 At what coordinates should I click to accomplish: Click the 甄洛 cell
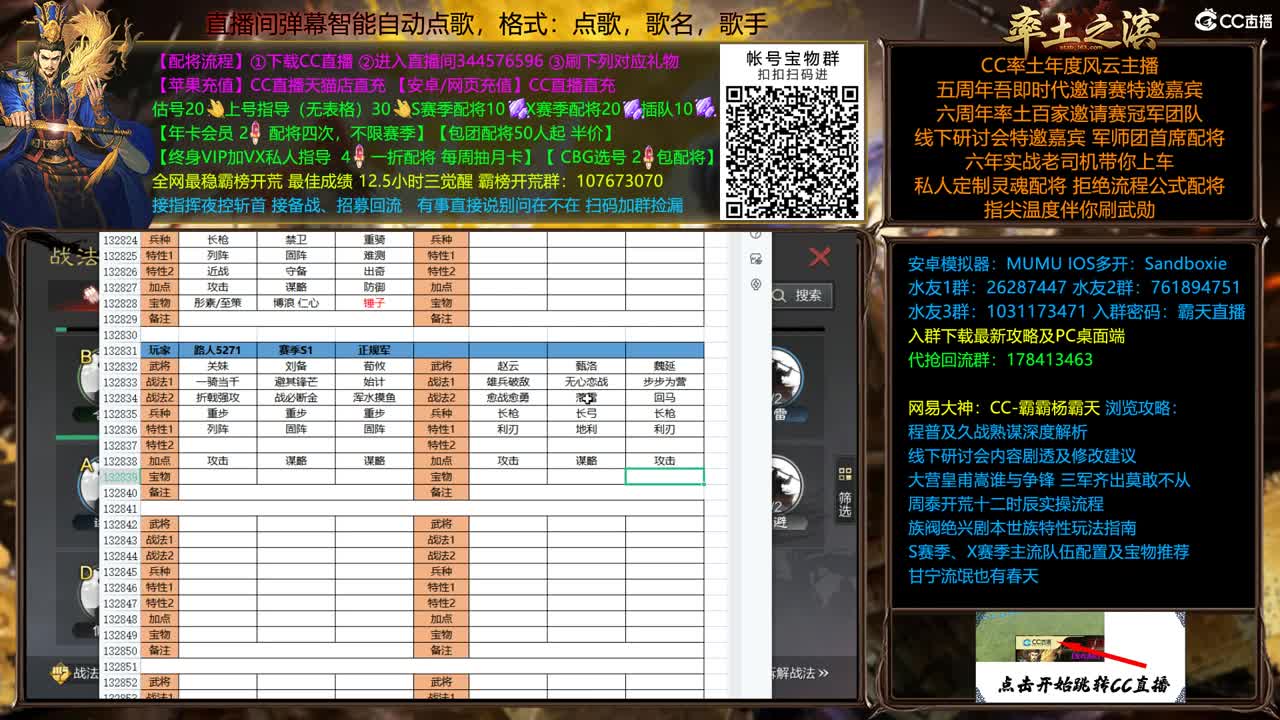(586, 366)
